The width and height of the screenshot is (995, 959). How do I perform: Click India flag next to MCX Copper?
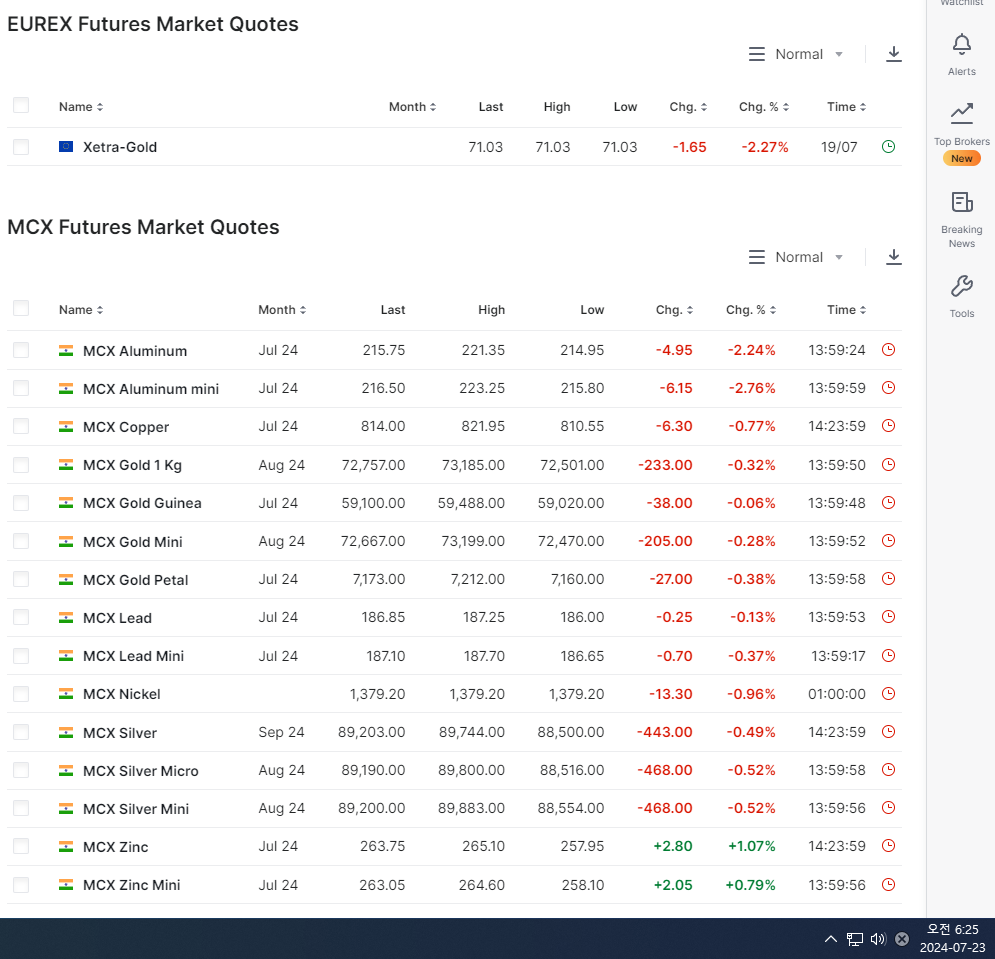tap(66, 427)
